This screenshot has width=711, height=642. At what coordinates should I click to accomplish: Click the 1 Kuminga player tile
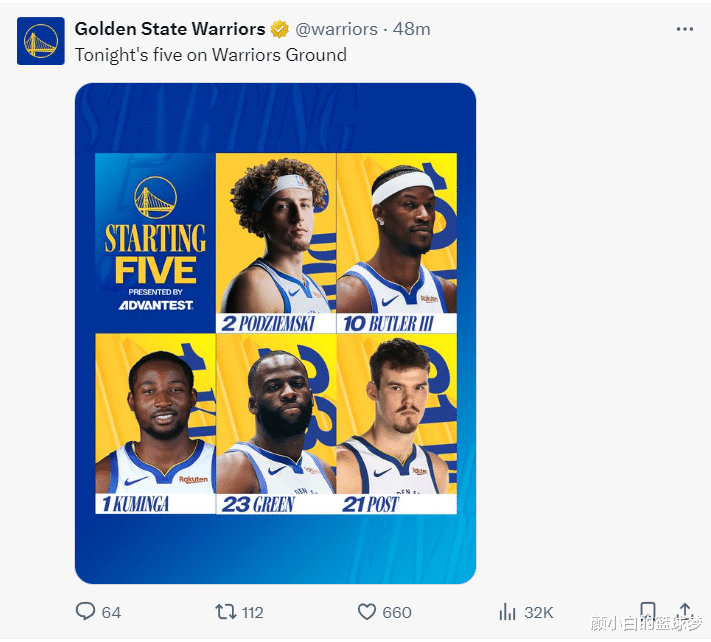155,423
